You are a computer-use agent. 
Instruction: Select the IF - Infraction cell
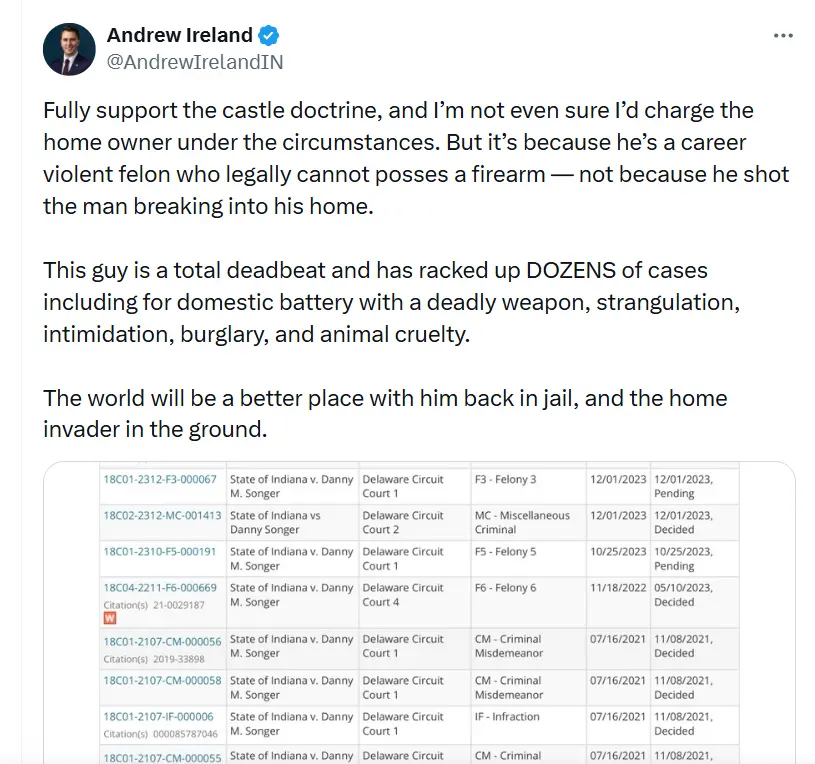tap(506, 717)
